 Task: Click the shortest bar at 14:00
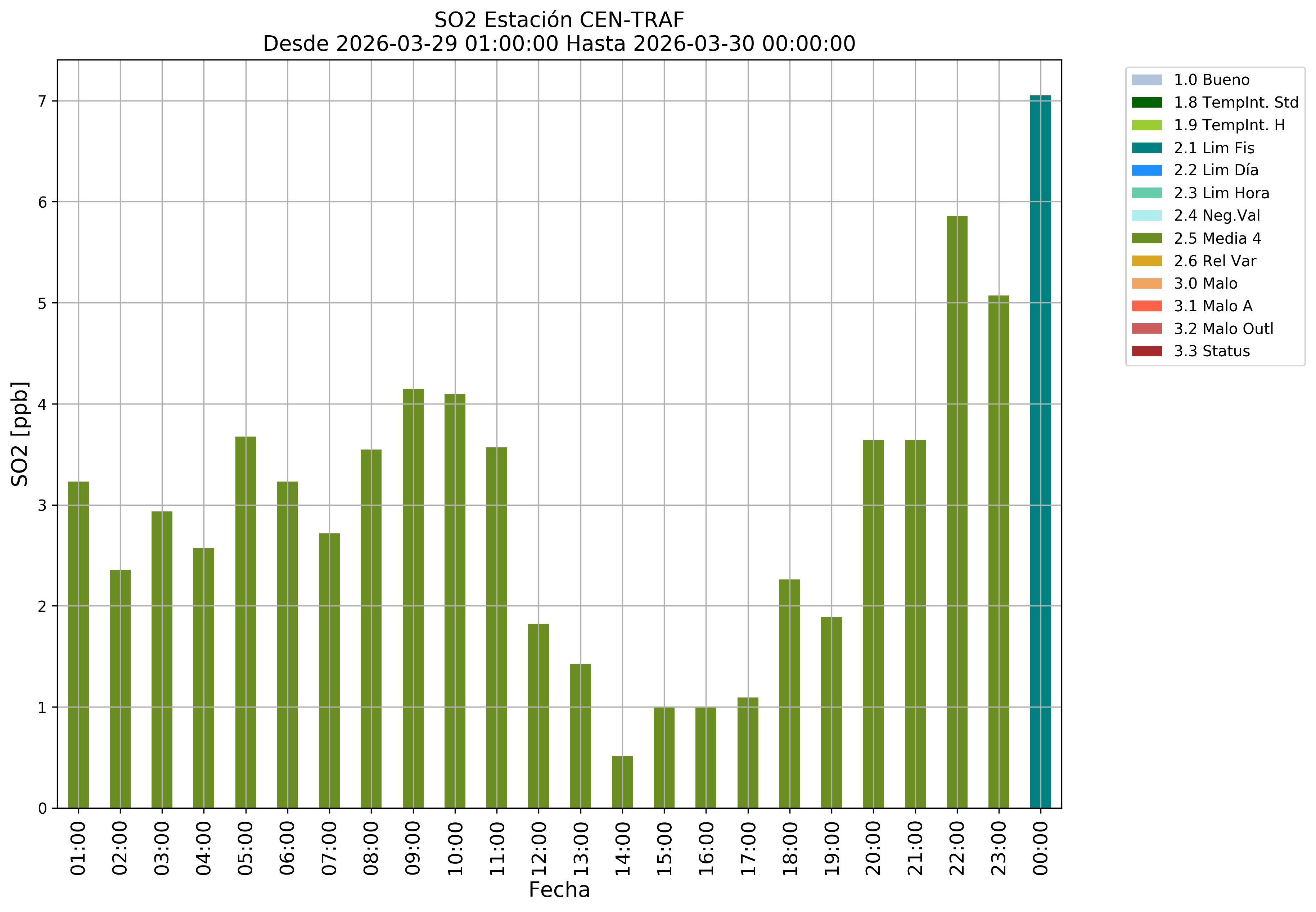click(x=622, y=782)
